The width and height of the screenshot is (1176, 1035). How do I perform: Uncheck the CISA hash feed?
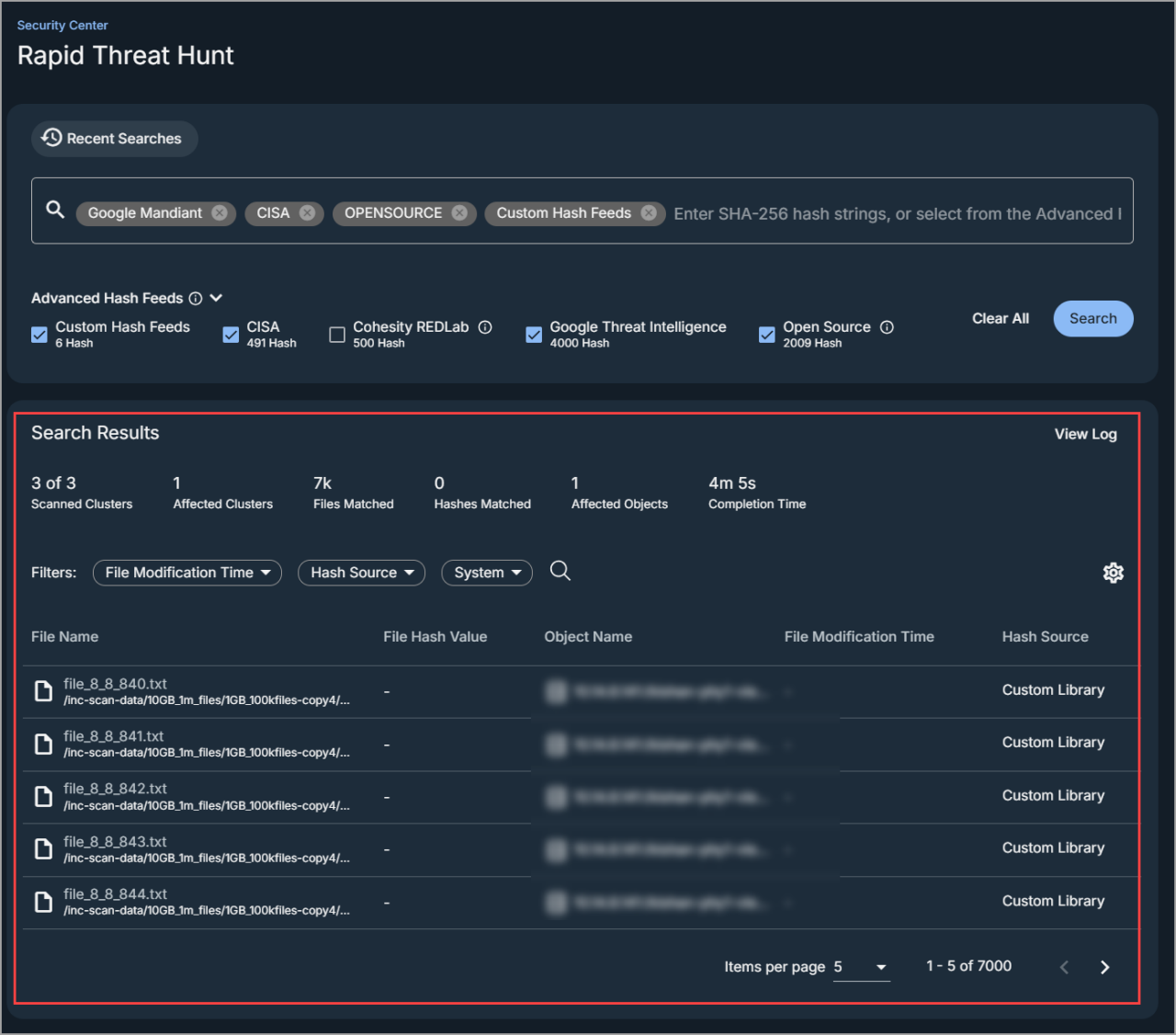231,335
